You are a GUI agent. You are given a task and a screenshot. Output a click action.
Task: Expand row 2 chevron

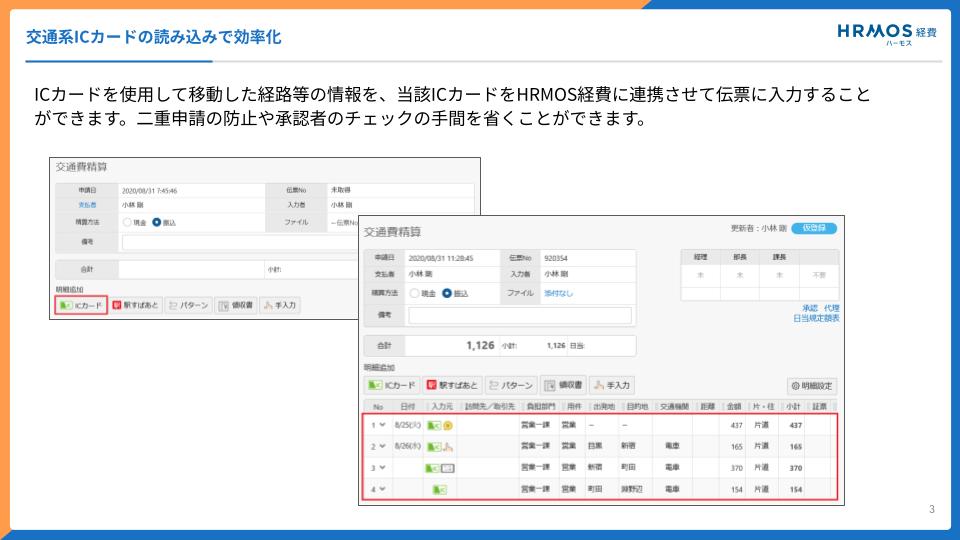coord(383,446)
